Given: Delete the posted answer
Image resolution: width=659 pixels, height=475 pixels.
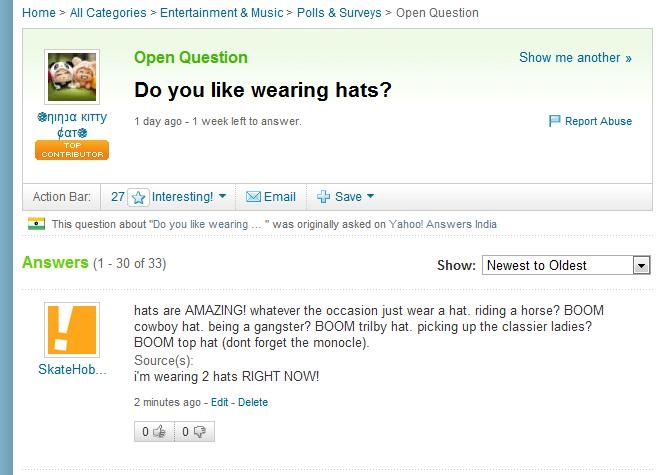Looking at the screenshot, I should coord(253,402).
